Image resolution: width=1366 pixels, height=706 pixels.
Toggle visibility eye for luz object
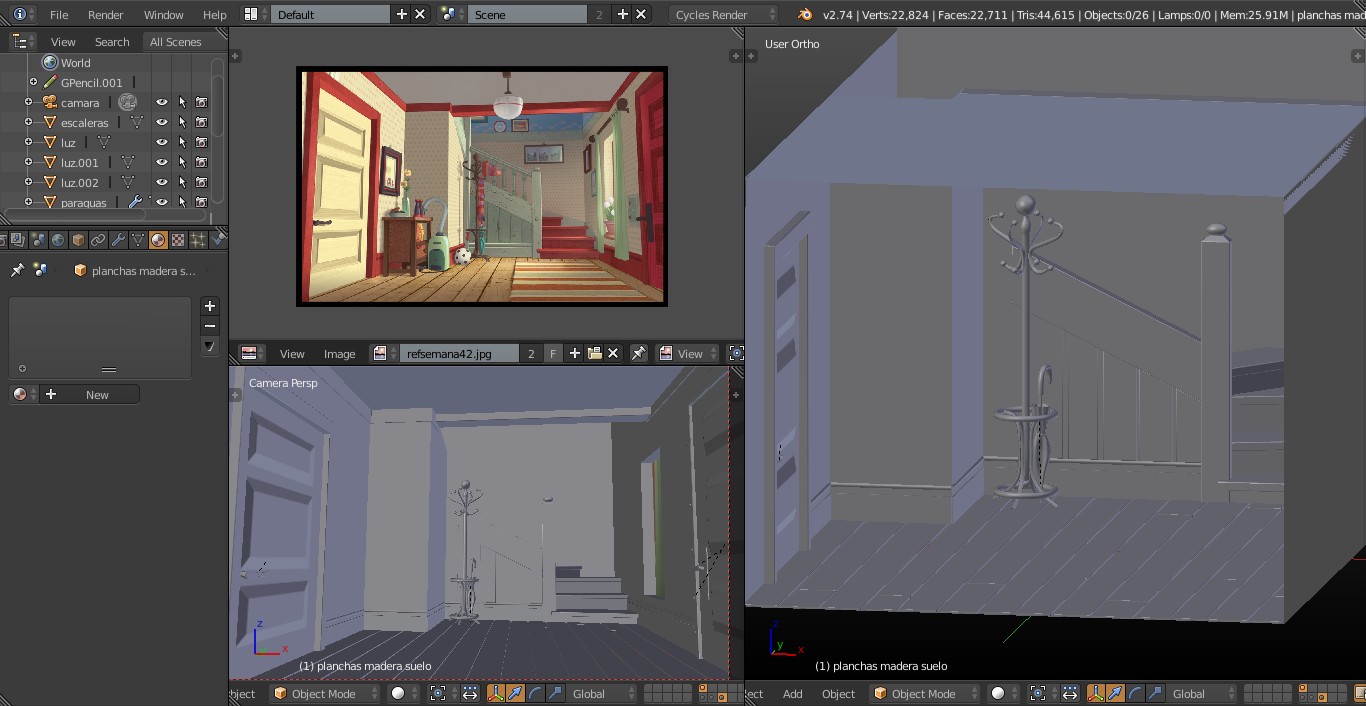point(161,142)
